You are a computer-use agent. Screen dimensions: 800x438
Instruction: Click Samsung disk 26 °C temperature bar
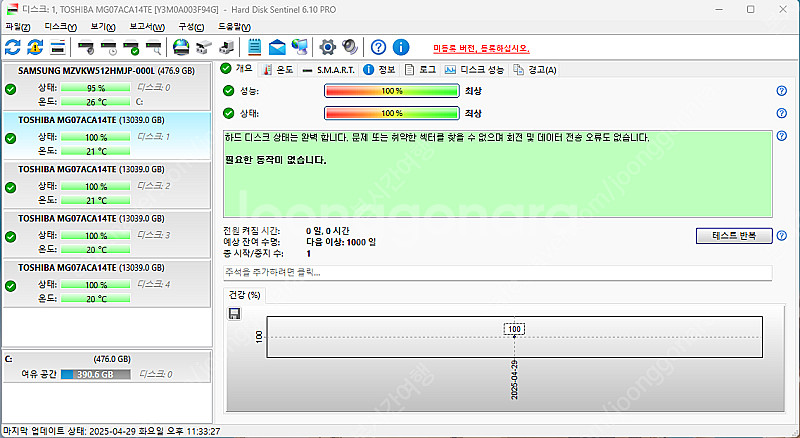[x=95, y=102]
